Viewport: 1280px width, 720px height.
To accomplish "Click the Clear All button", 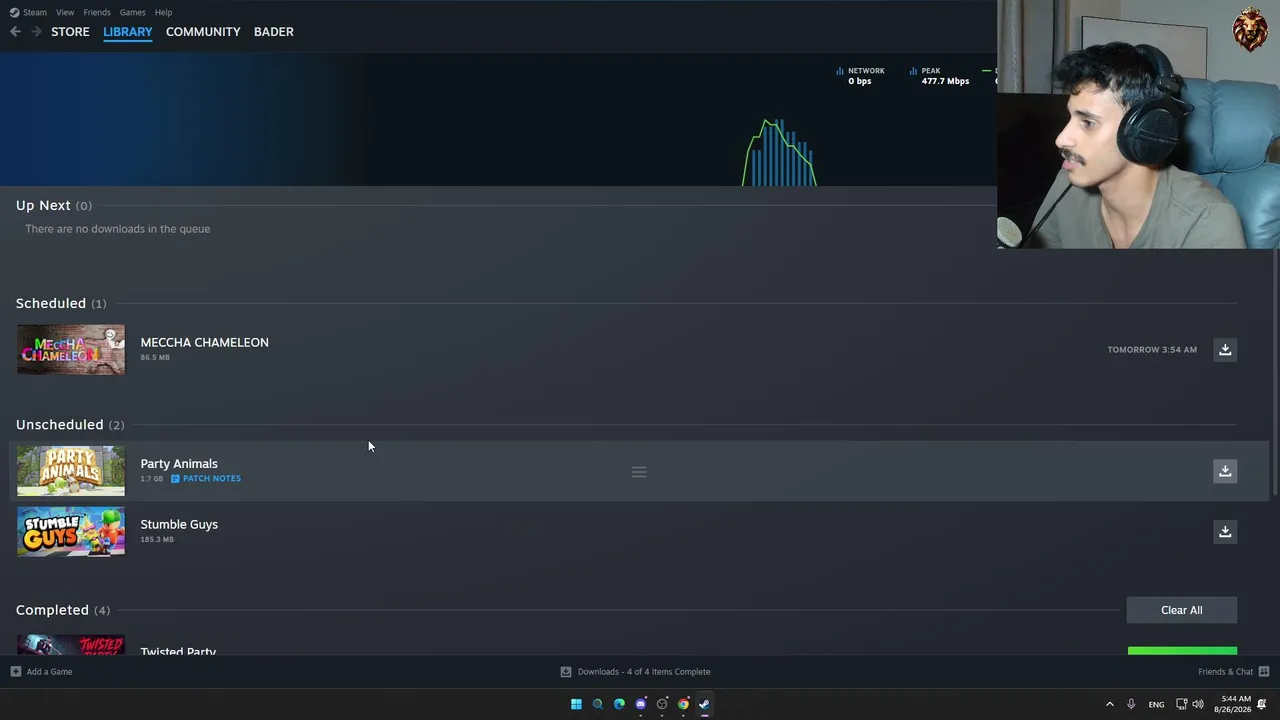I will [1182, 610].
